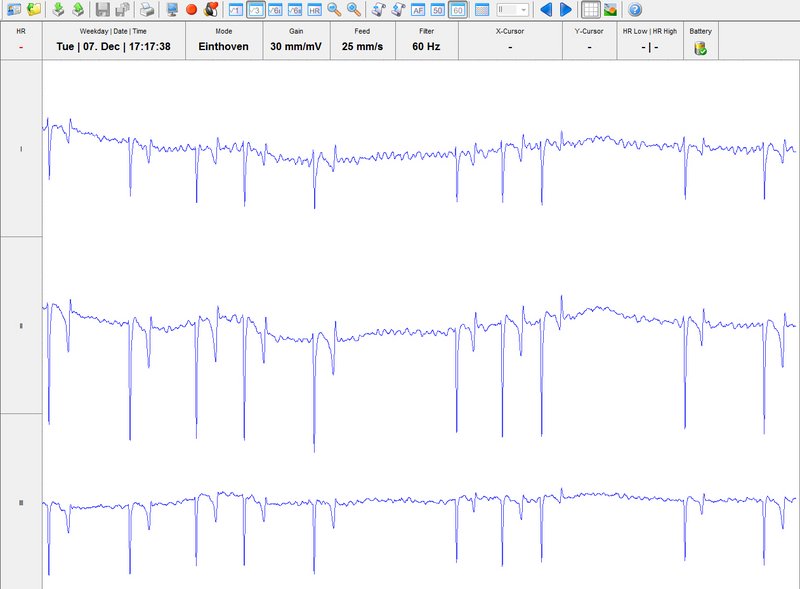Click the blue left arrow button
800x589 pixels.
pyautogui.click(x=545, y=10)
